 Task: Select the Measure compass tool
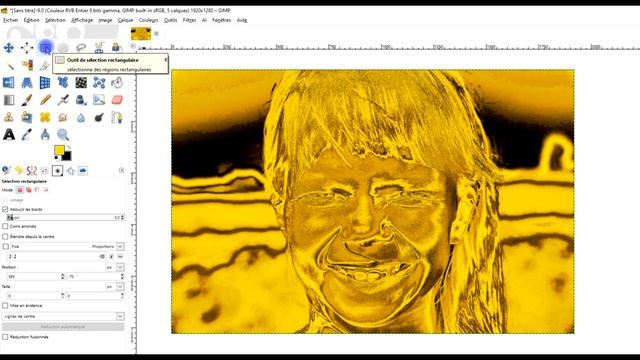45,135
